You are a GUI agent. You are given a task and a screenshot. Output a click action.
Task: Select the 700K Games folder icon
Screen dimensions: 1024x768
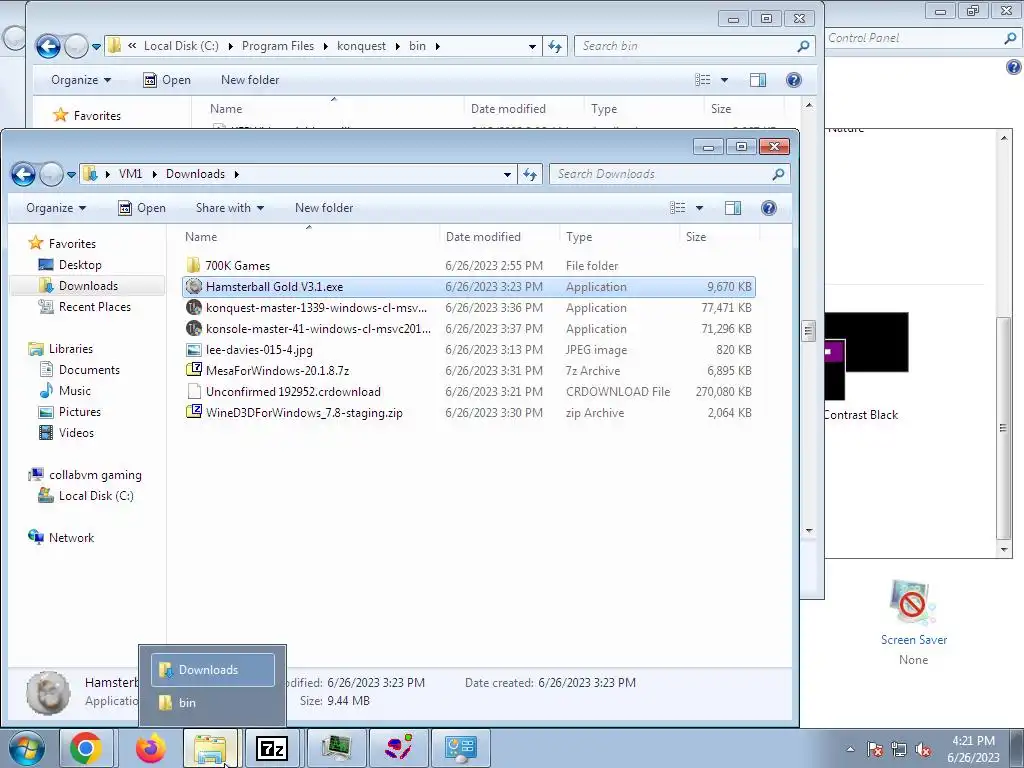coord(193,265)
